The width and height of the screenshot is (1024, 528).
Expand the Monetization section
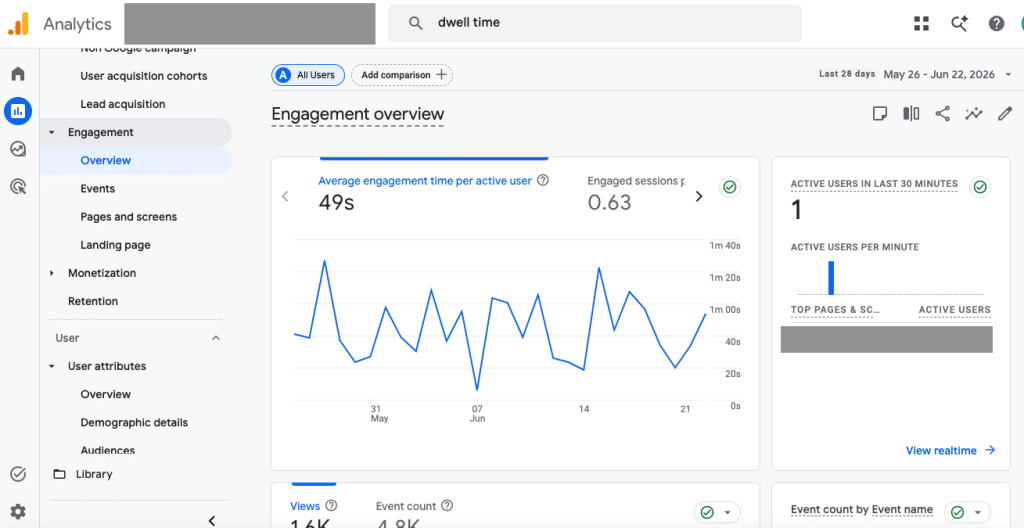[52, 273]
